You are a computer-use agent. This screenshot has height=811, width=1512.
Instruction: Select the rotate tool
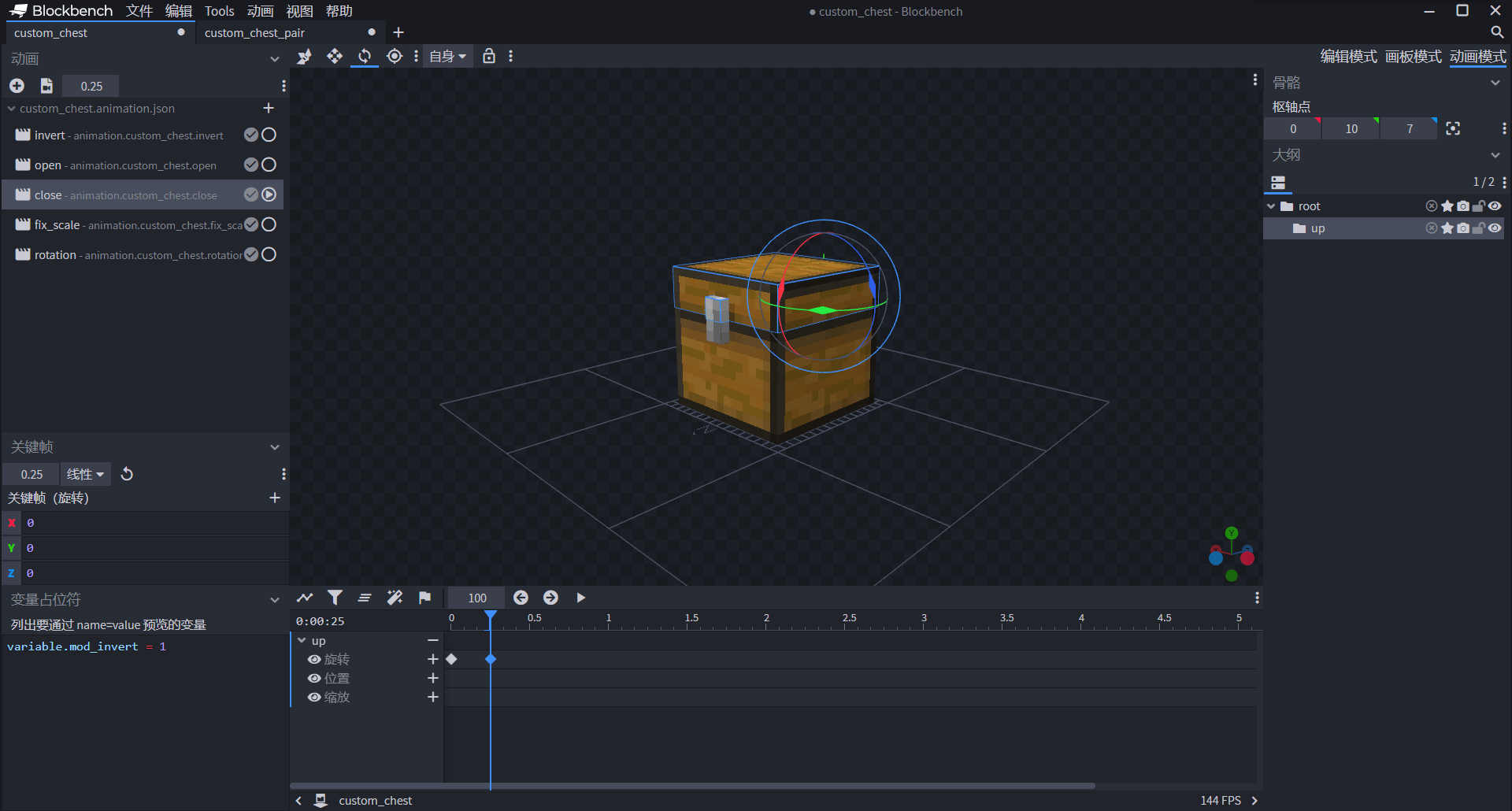(x=365, y=57)
